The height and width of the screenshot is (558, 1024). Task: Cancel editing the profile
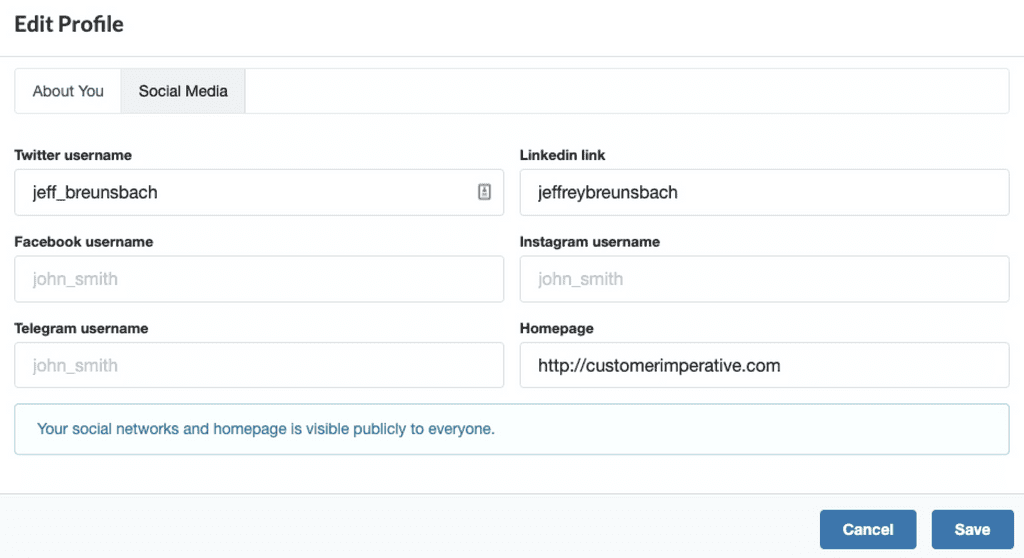pyautogui.click(x=868, y=529)
